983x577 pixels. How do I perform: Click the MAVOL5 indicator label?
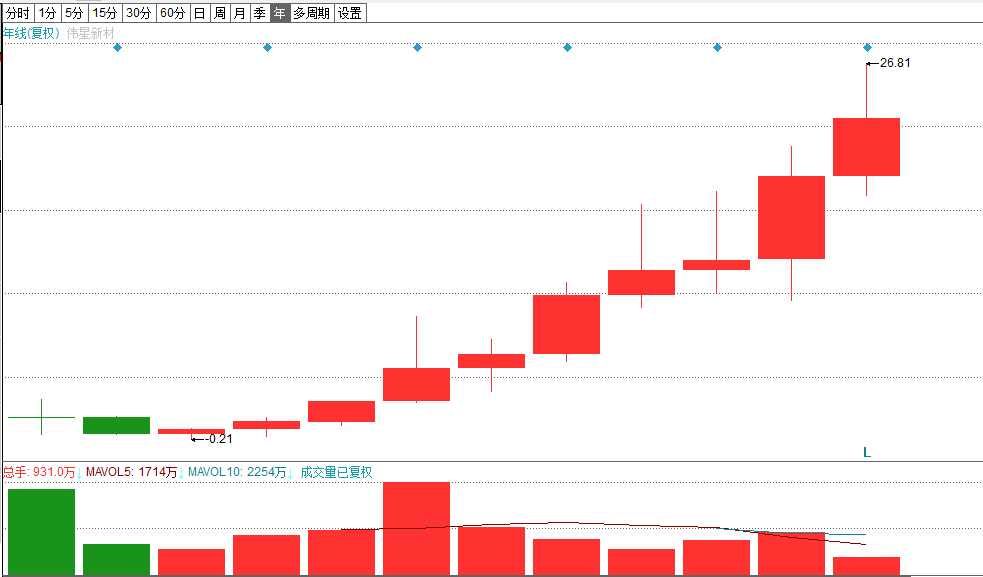131,472
